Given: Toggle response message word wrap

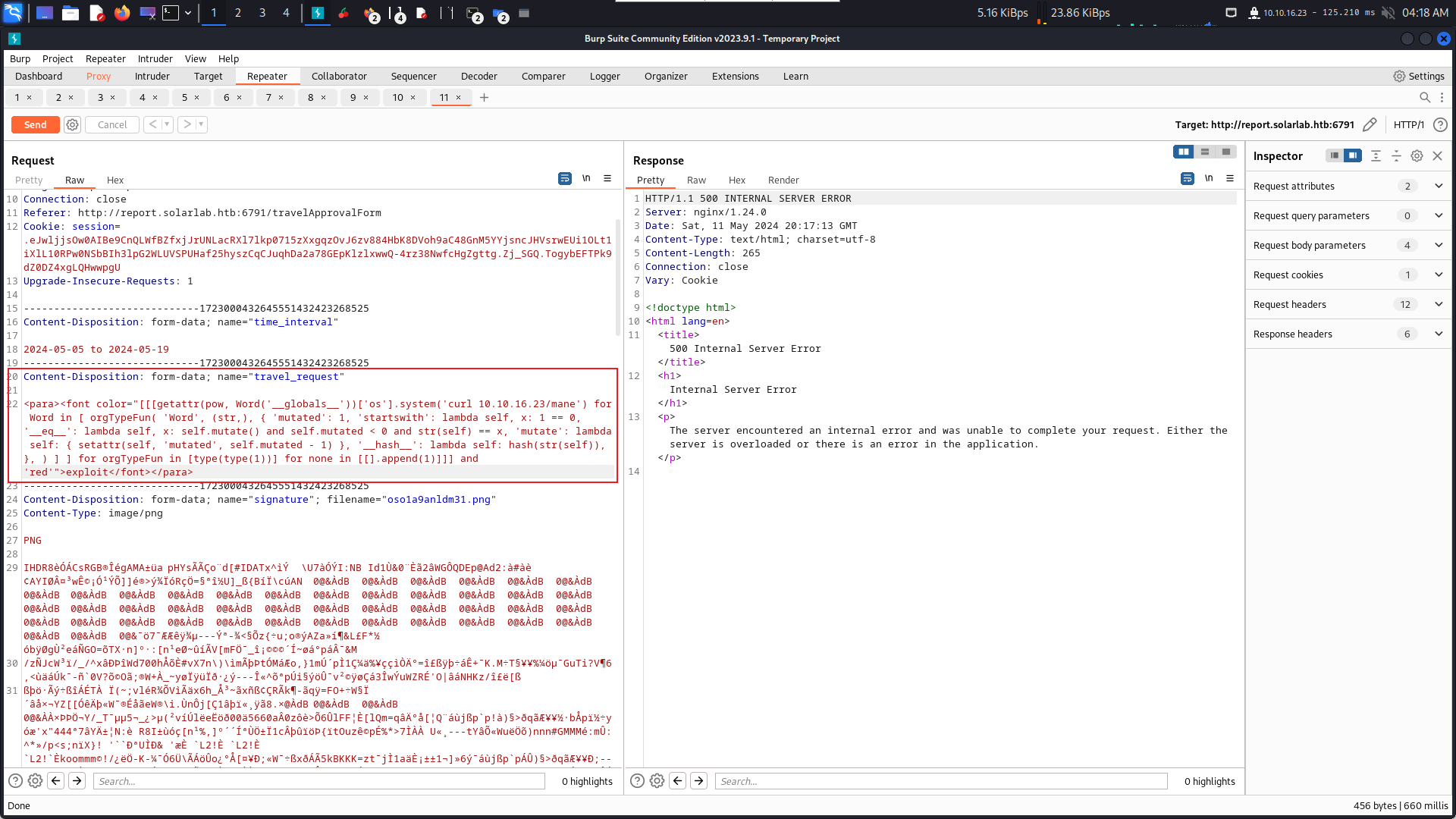Looking at the screenshot, I should 1188,178.
